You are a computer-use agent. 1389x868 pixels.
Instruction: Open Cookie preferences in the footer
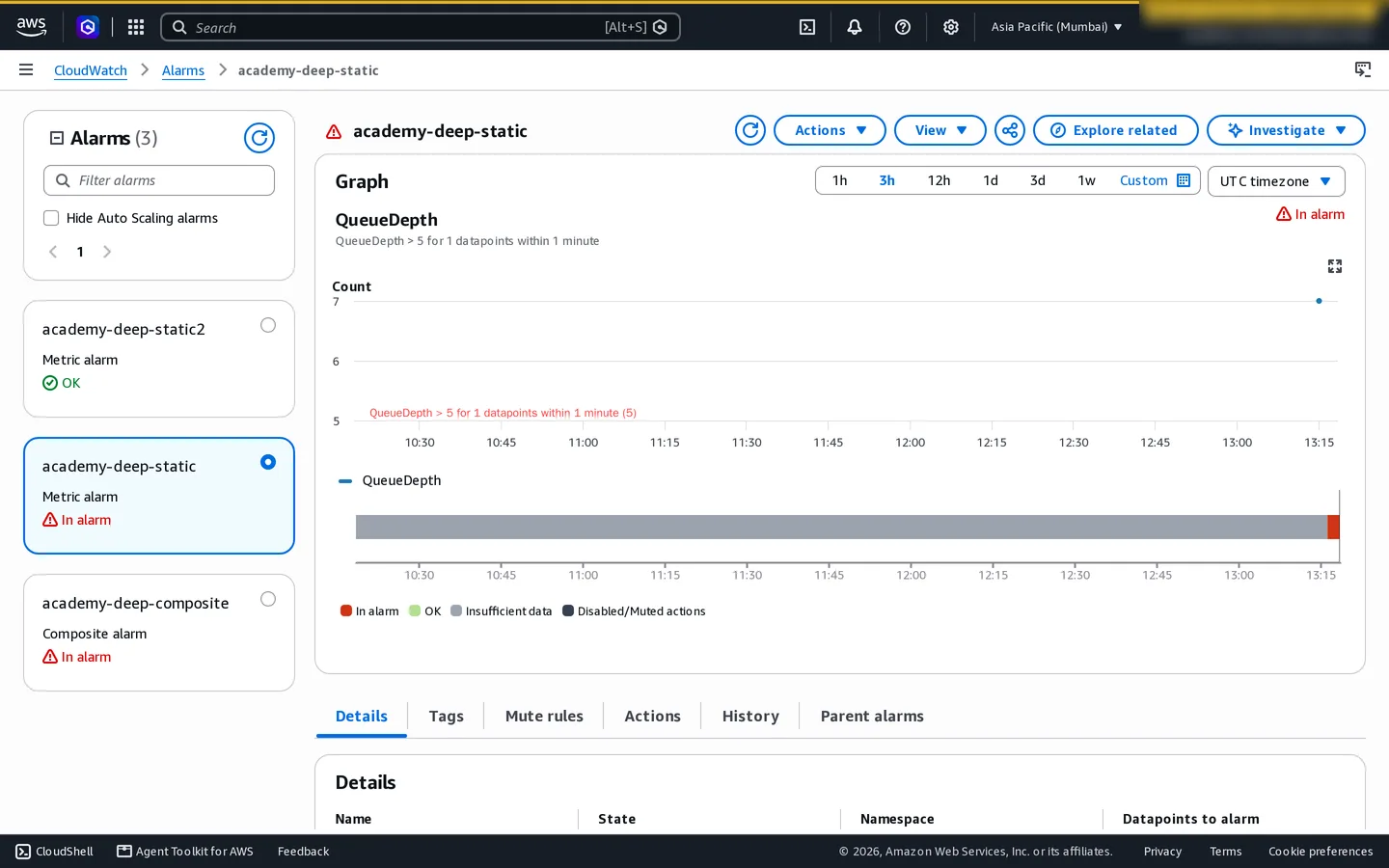tap(1321, 852)
